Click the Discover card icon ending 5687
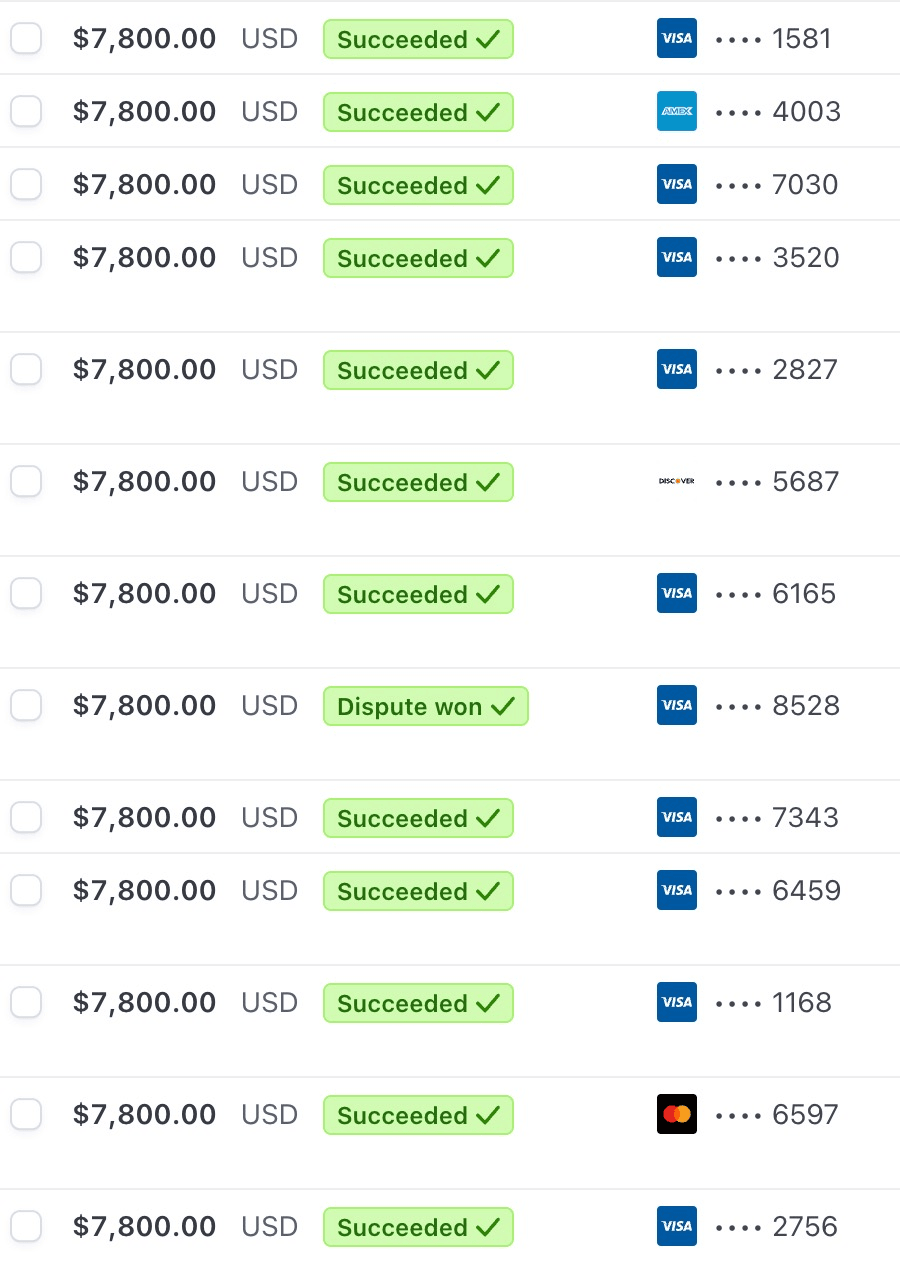The width and height of the screenshot is (900, 1286). (677, 481)
